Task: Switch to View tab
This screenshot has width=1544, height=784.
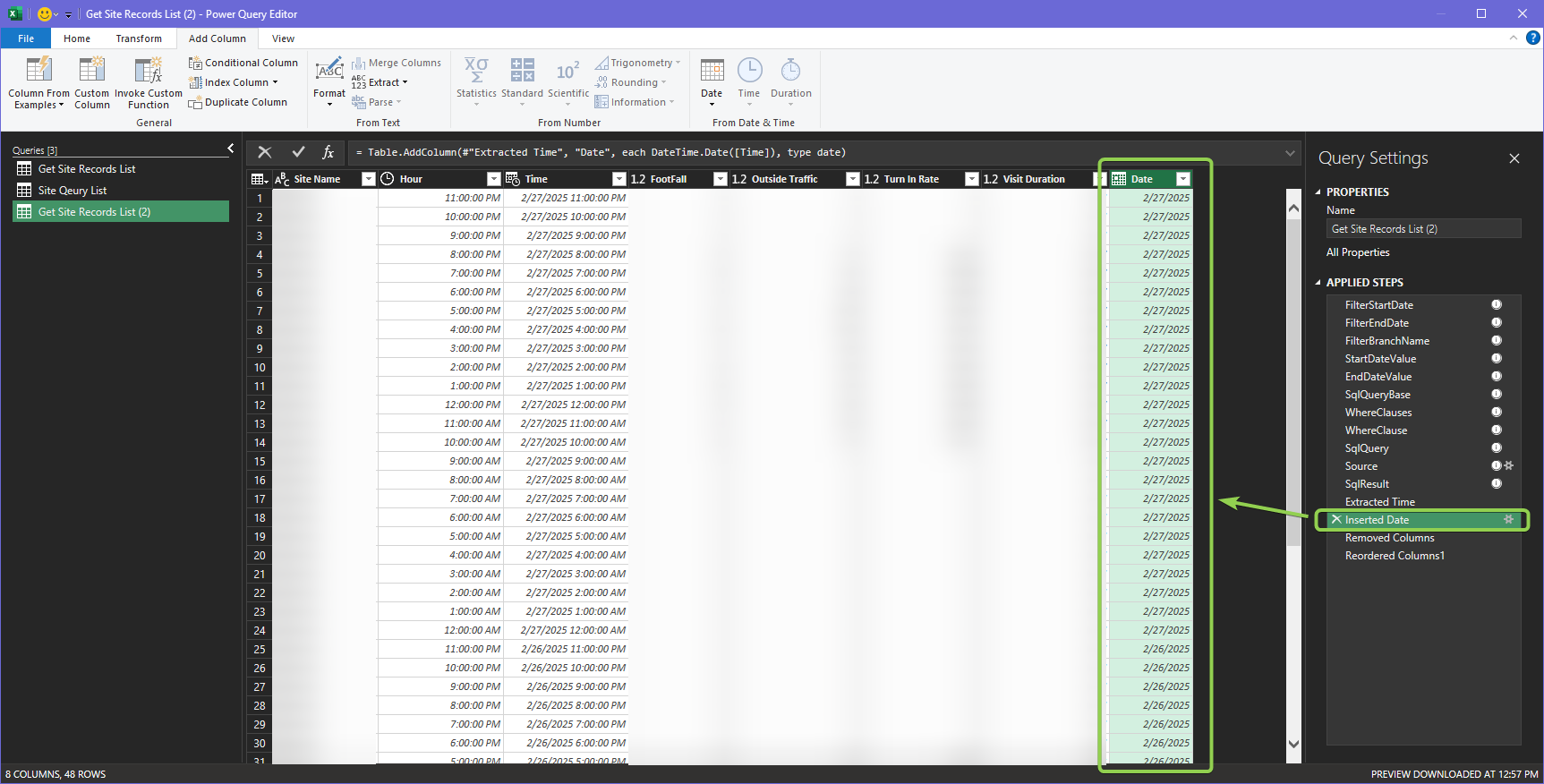Action: (x=284, y=38)
